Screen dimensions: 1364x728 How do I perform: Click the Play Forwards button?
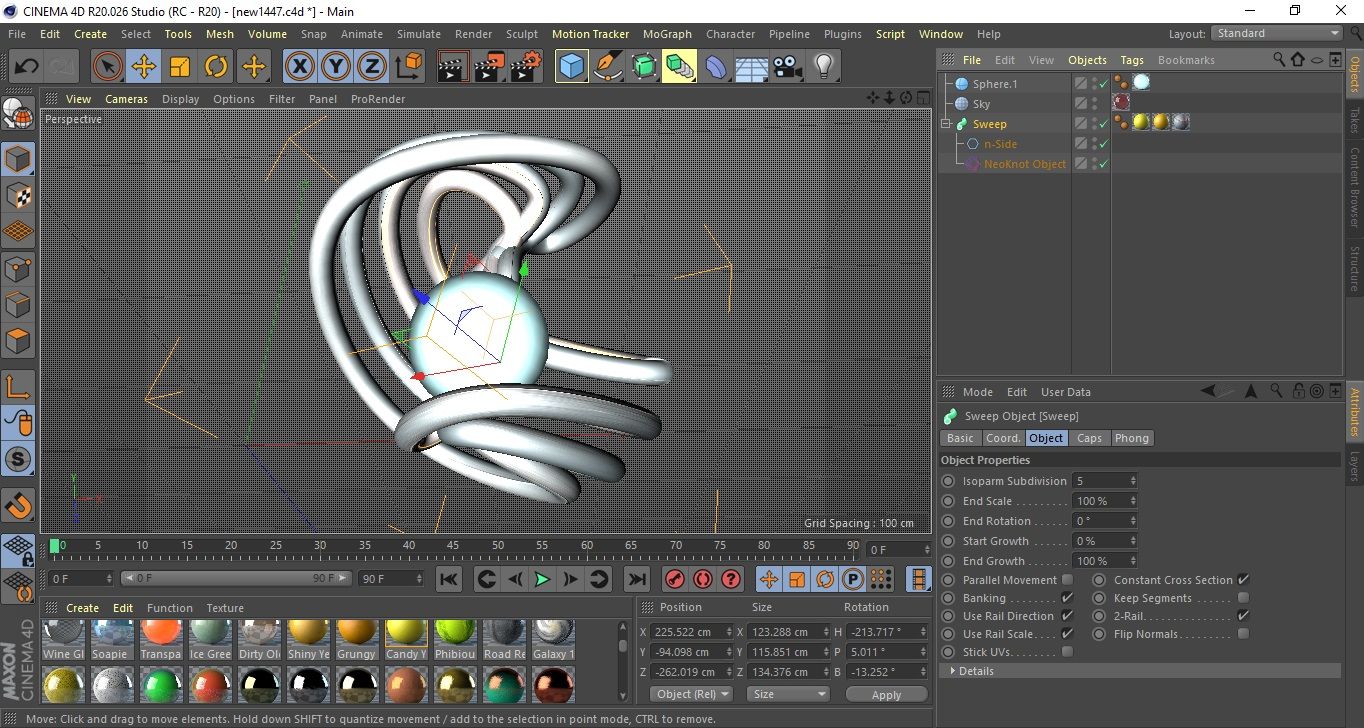coord(541,579)
